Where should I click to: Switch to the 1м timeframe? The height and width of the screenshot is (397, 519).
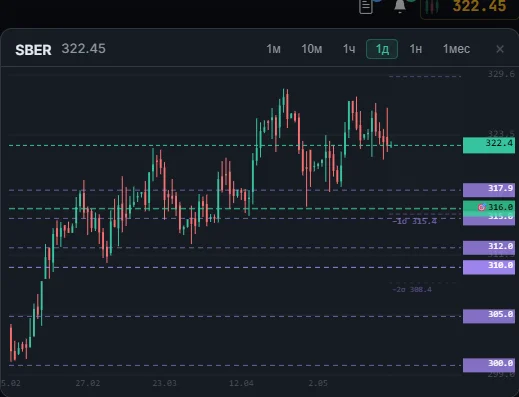pyautogui.click(x=273, y=49)
